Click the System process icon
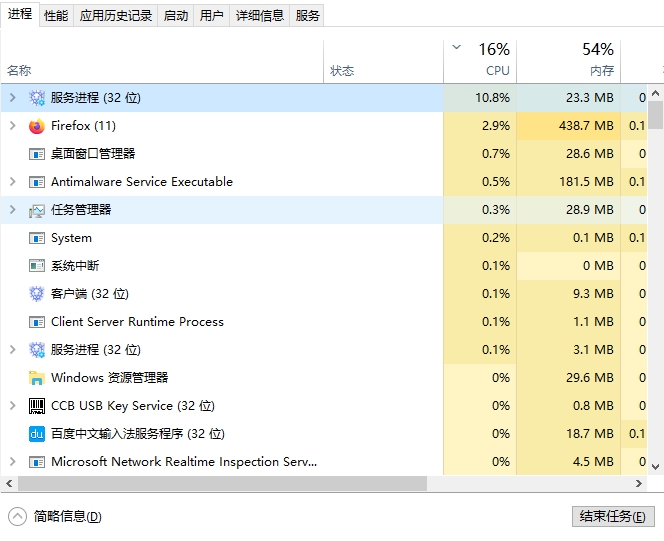664x541 pixels. (37, 238)
